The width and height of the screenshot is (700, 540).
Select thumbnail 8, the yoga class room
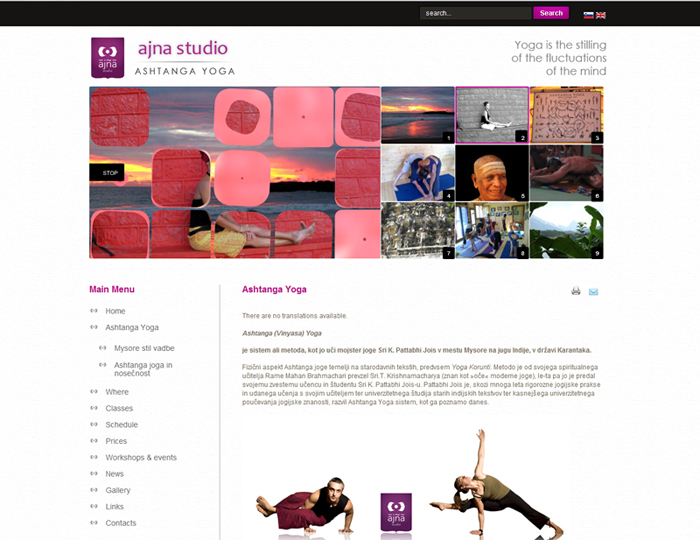(x=492, y=231)
